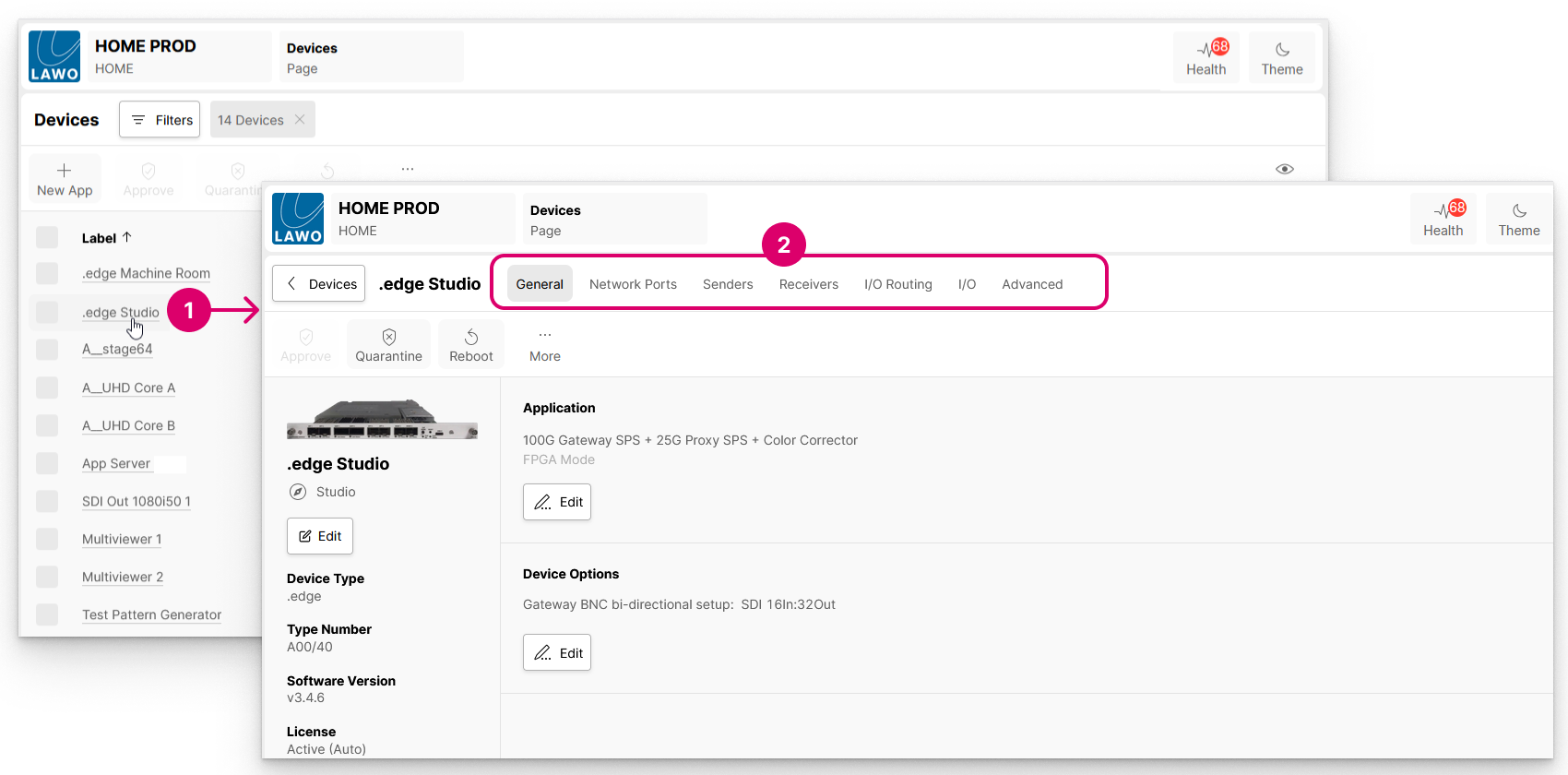The width and height of the screenshot is (1568, 775).
Task: Open the Filters dropdown
Action: point(160,120)
